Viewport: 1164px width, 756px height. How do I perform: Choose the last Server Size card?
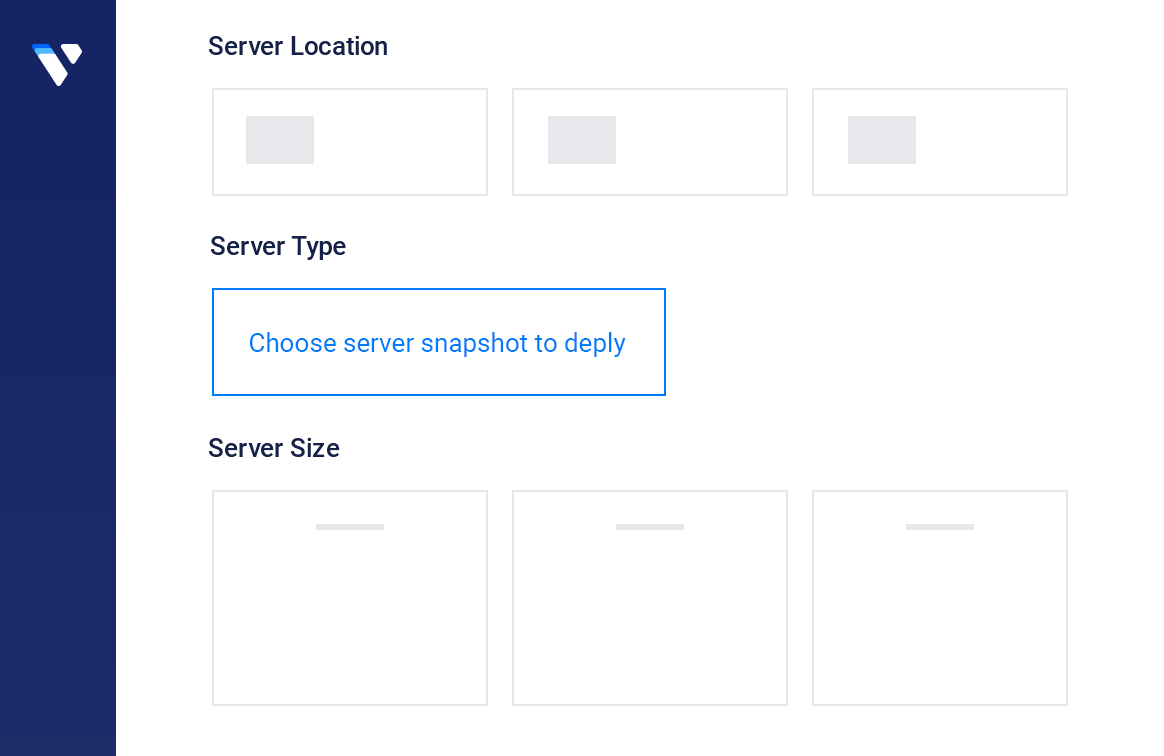(x=940, y=598)
